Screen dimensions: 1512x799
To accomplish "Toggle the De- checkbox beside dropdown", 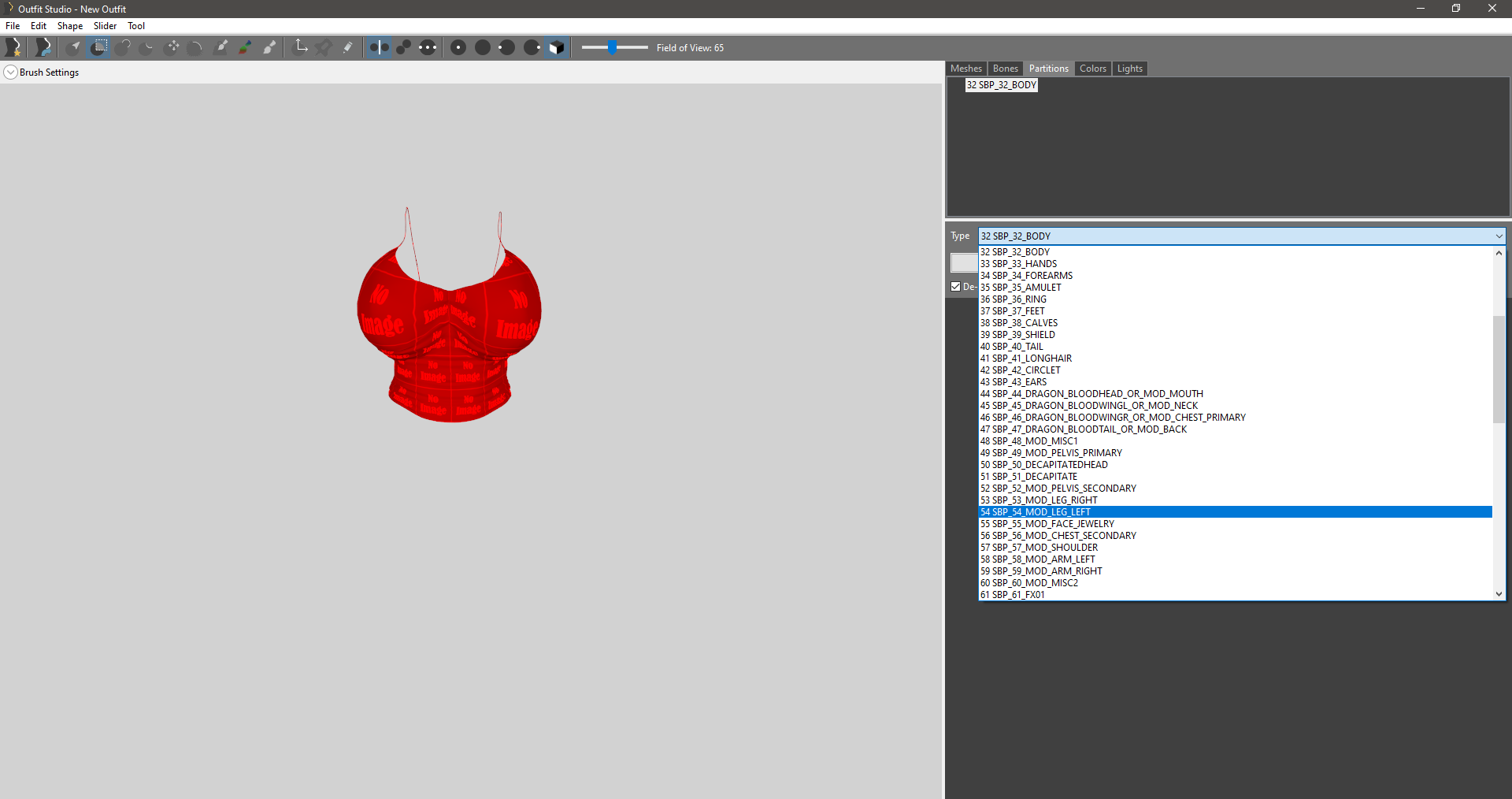I will point(956,287).
